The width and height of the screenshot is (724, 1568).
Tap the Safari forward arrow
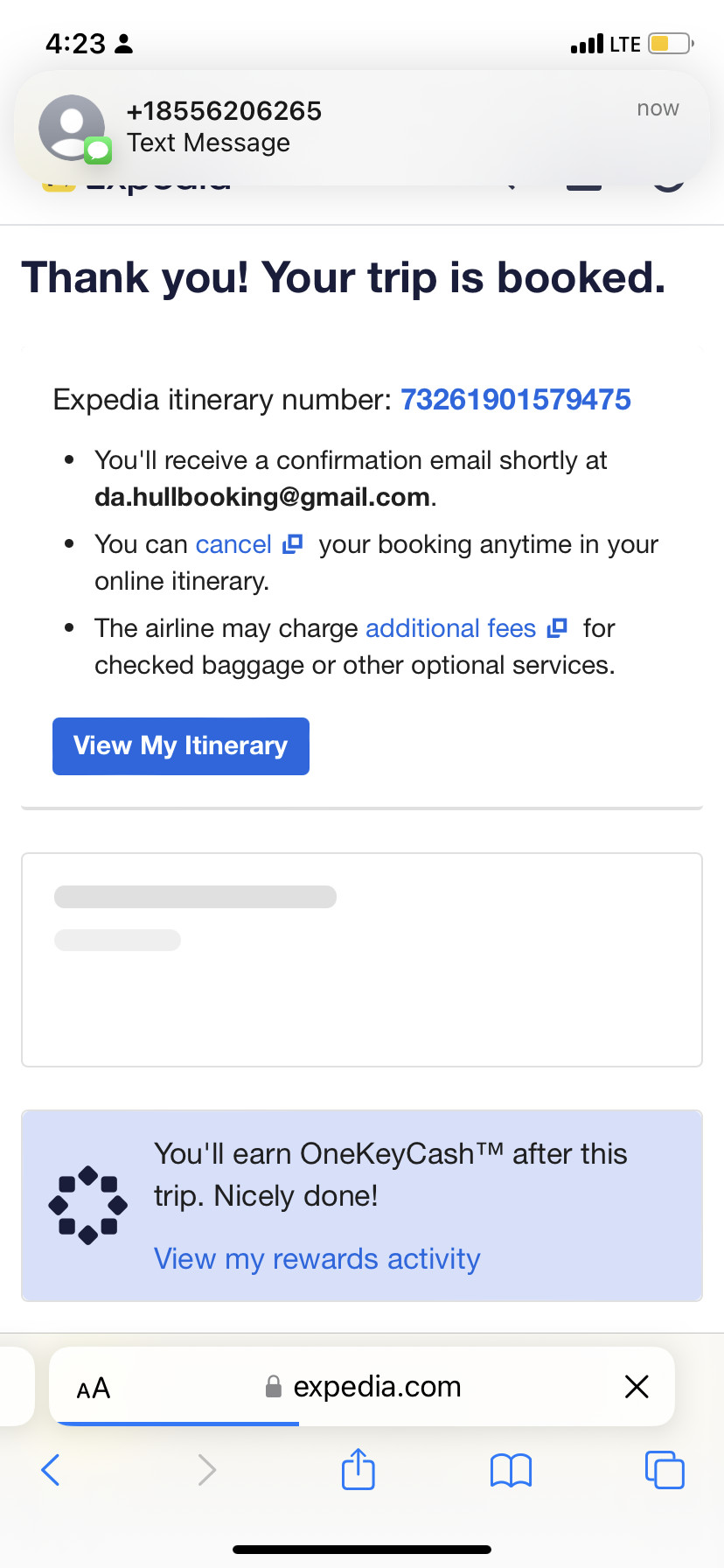[x=206, y=1469]
